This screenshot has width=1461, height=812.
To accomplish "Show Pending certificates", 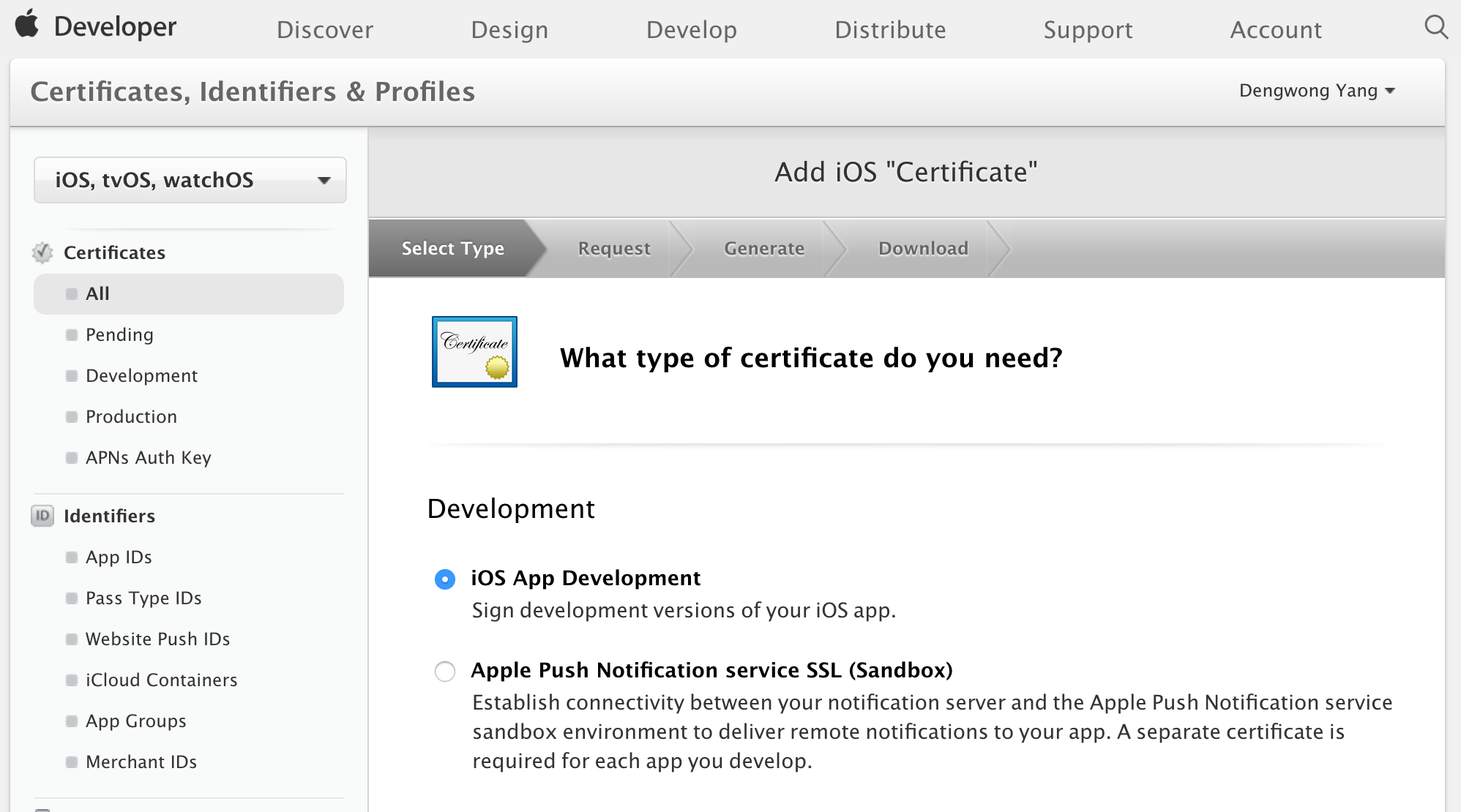I will coord(119,335).
